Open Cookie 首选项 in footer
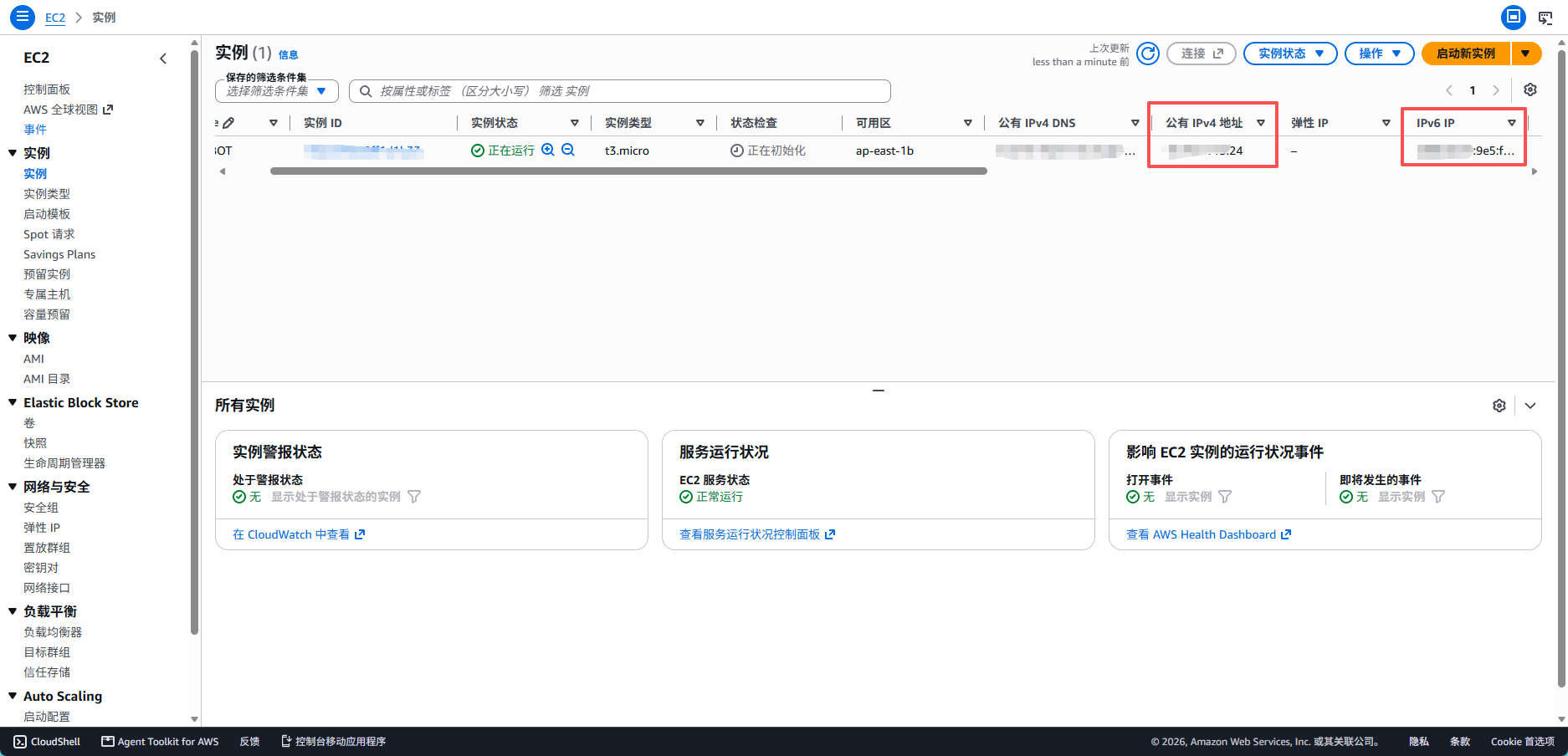The width and height of the screenshot is (1568, 756). pos(1522,742)
